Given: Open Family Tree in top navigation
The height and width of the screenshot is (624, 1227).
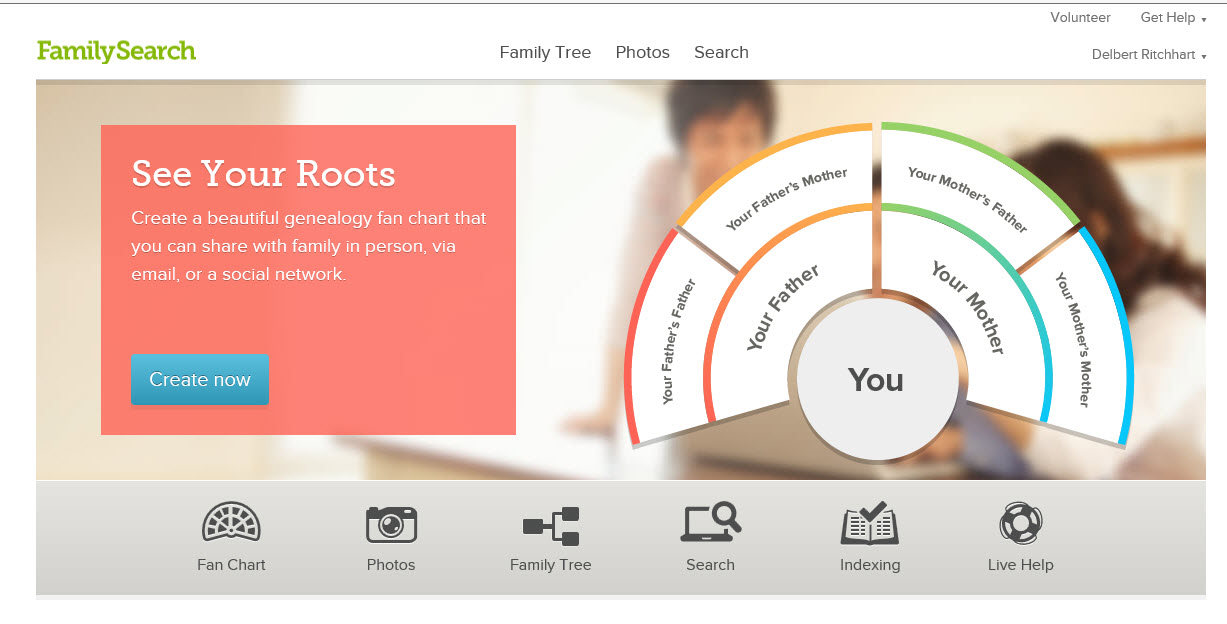Looking at the screenshot, I should point(545,52).
